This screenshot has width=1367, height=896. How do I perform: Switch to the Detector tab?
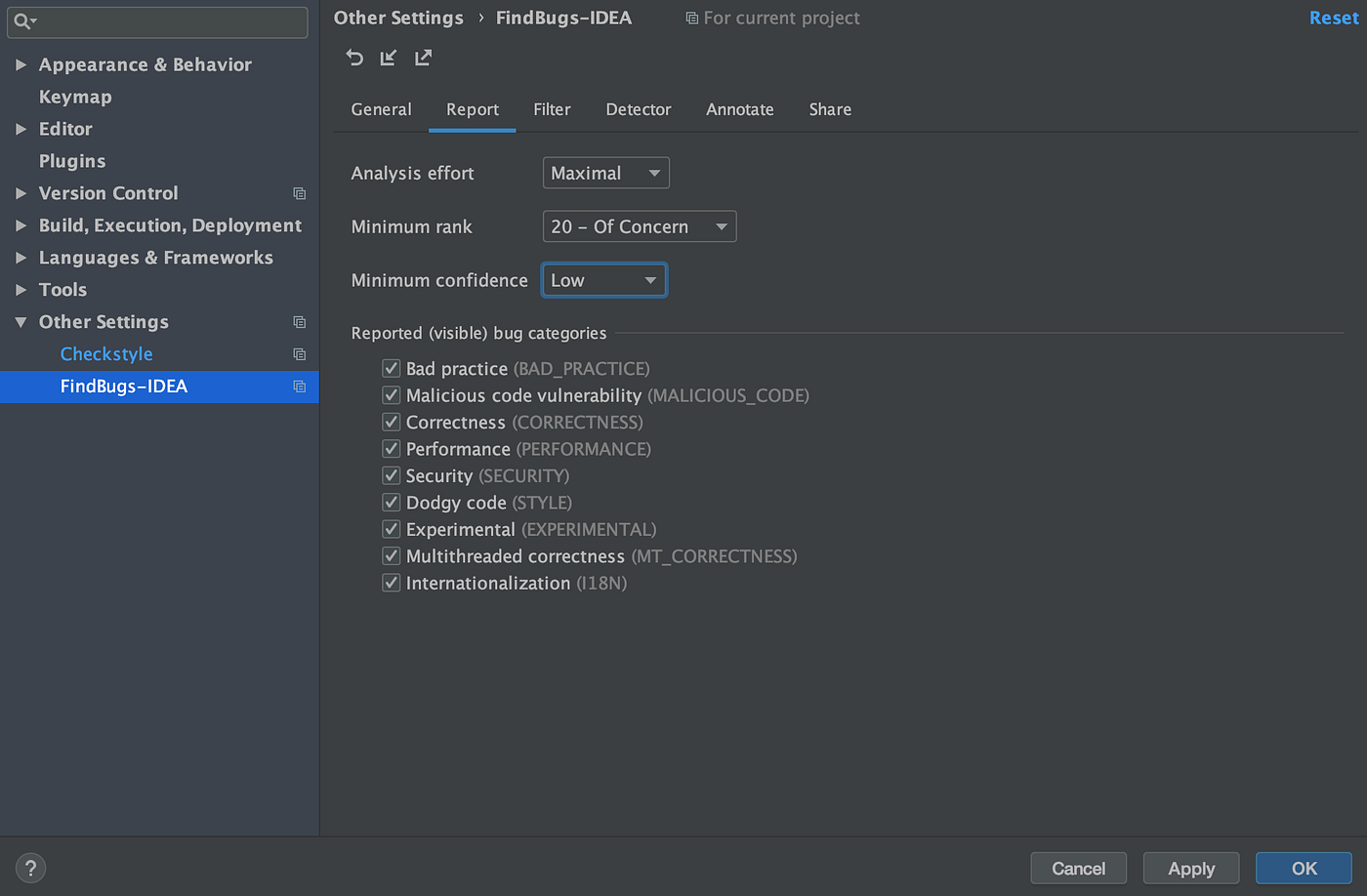638,109
